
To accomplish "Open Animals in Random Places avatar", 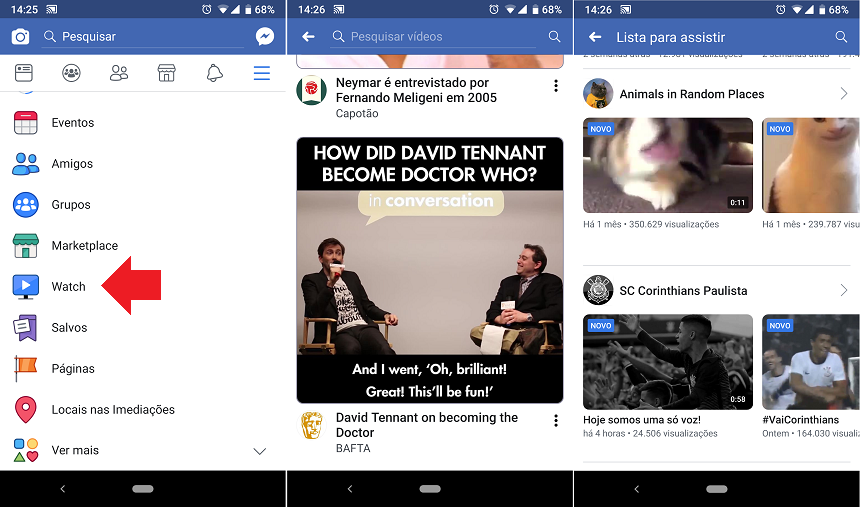I will click(598, 94).
